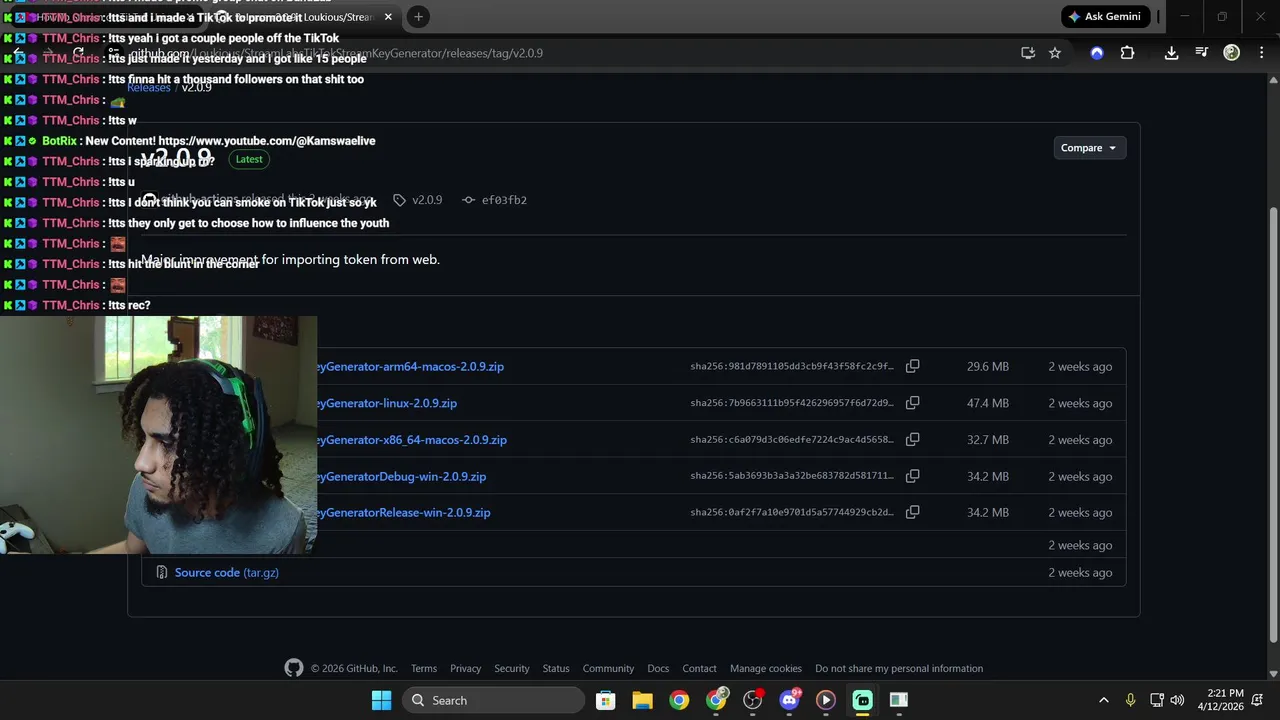Open volume controls in system tray
The image size is (1280, 720).
click(1177, 700)
